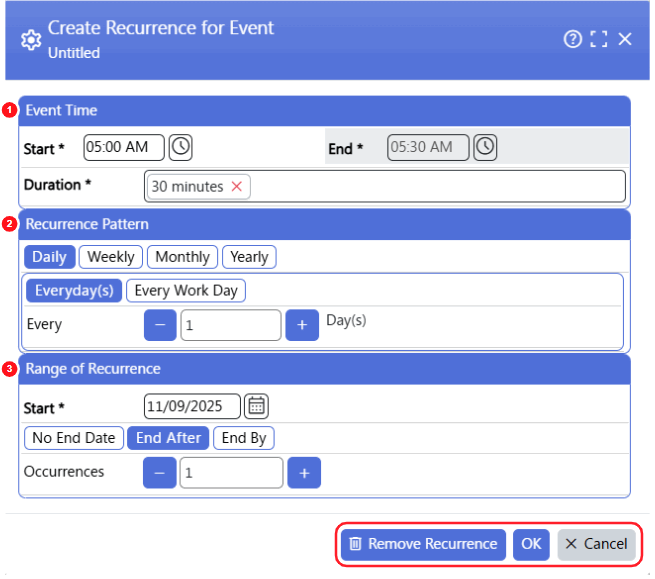Click the Recurrence Pattern section header
Image resolution: width=655 pixels, height=579 pixels.
click(325, 224)
